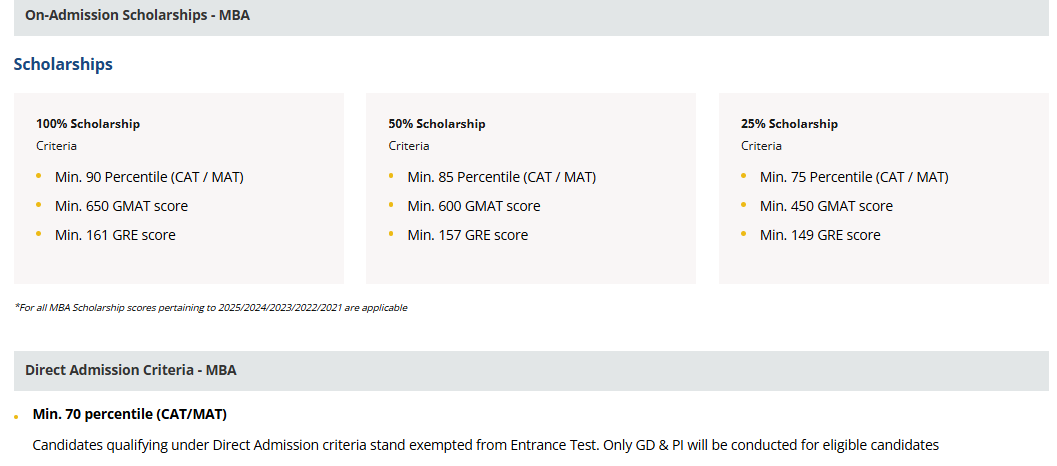Viewport: 1057px width, 466px height.
Task: Click Min. 70 percentile (CAT/MAT) bold text
Action: [x=130, y=414]
